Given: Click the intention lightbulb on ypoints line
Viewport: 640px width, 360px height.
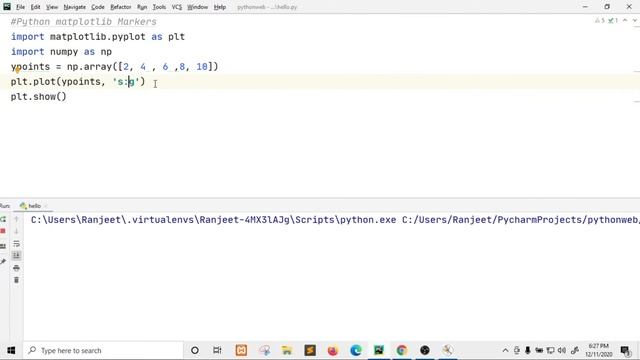Looking at the screenshot, I should [x=18, y=70].
